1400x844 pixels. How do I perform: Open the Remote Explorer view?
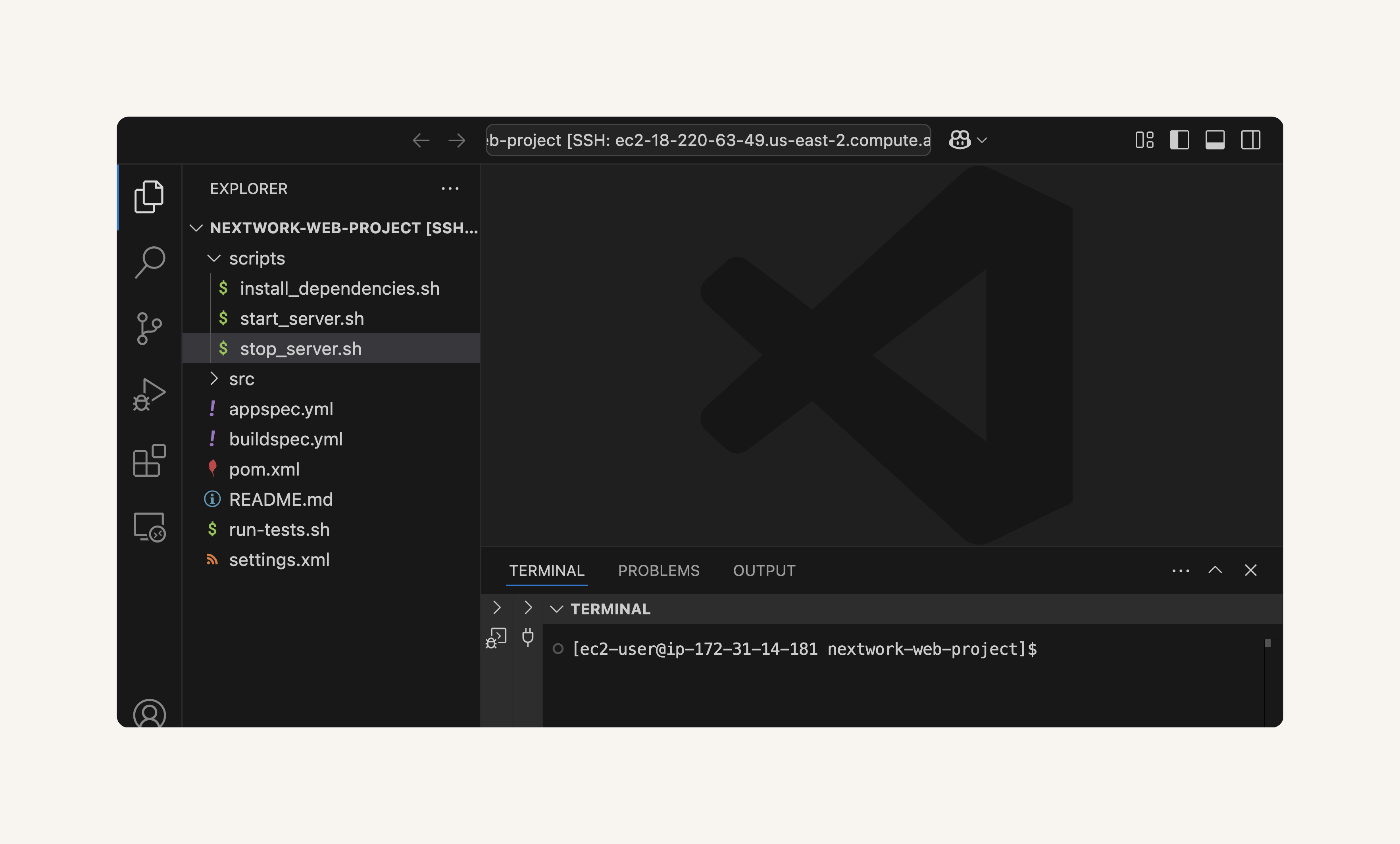coord(150,527)
